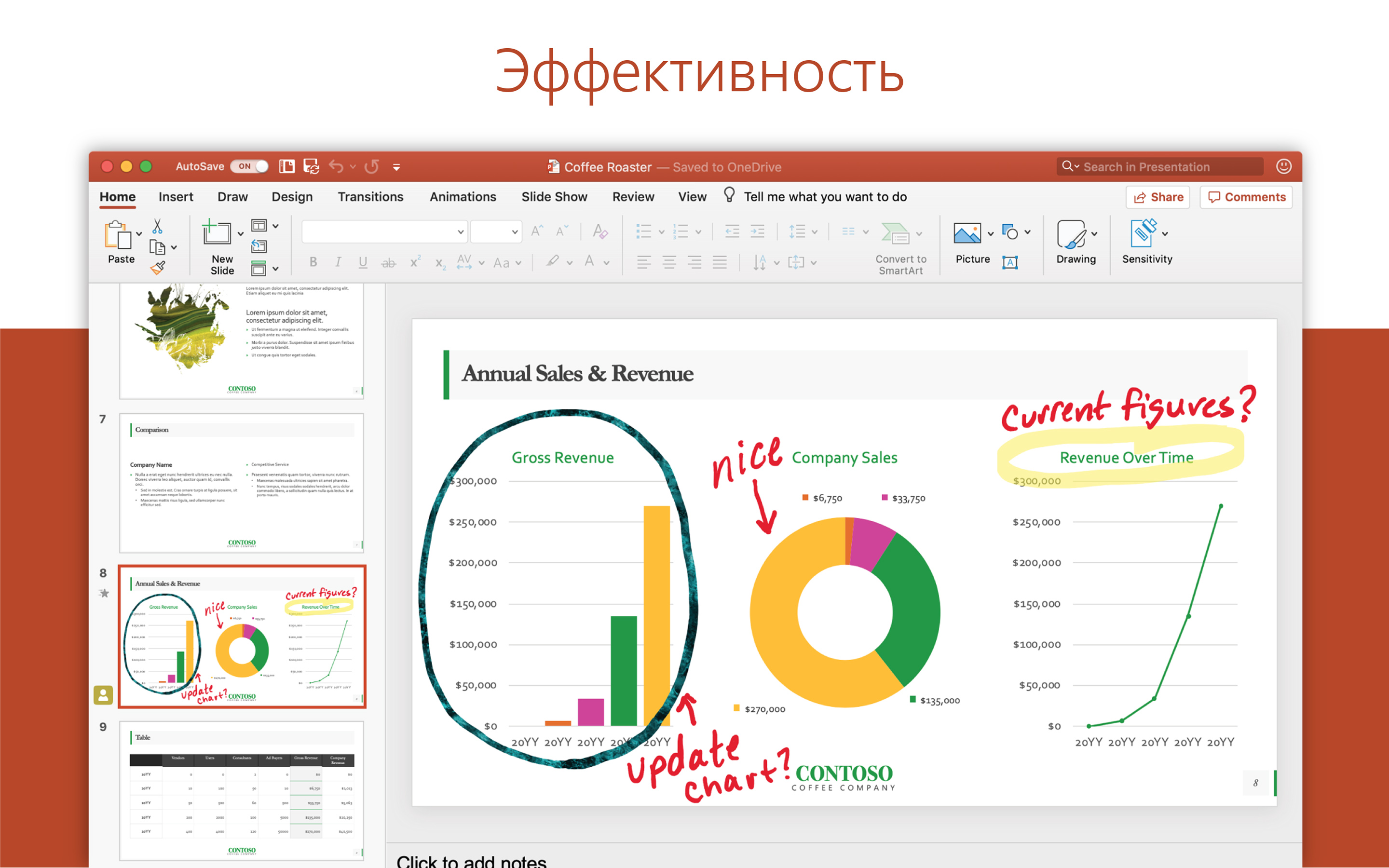Switch to the Animations ribbon tab

(x=463, y=197)
